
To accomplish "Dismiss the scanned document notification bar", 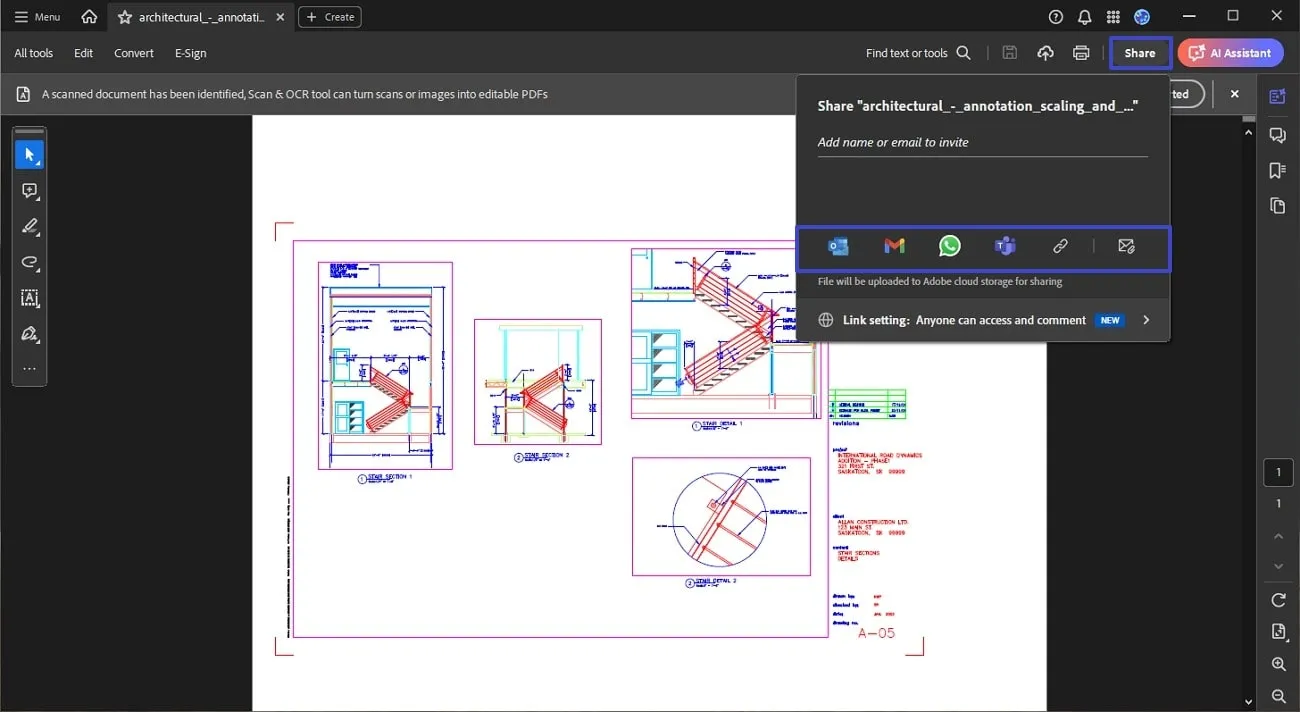I will (x=1235, y=94).
